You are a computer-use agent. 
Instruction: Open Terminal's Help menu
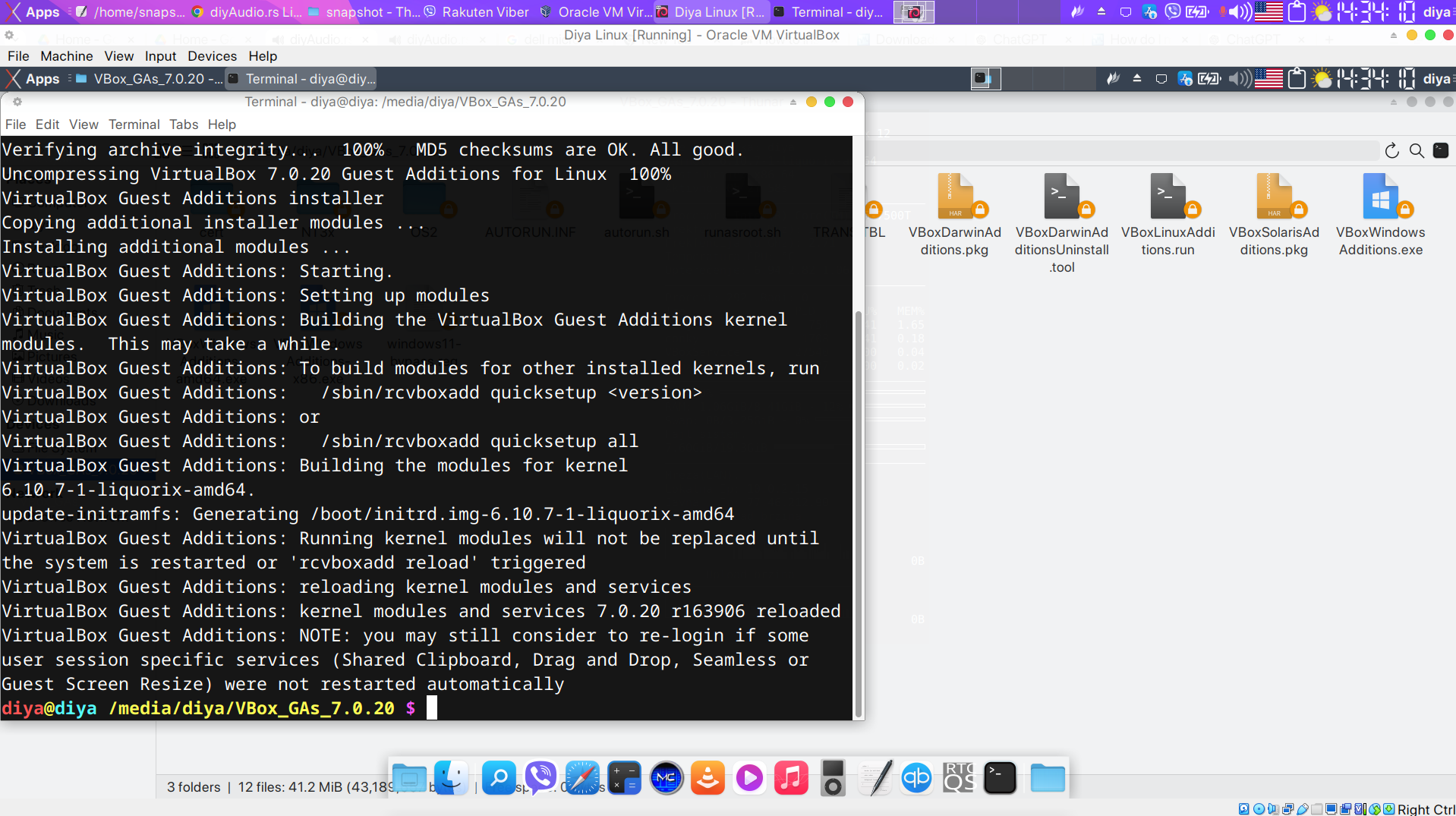222,124
